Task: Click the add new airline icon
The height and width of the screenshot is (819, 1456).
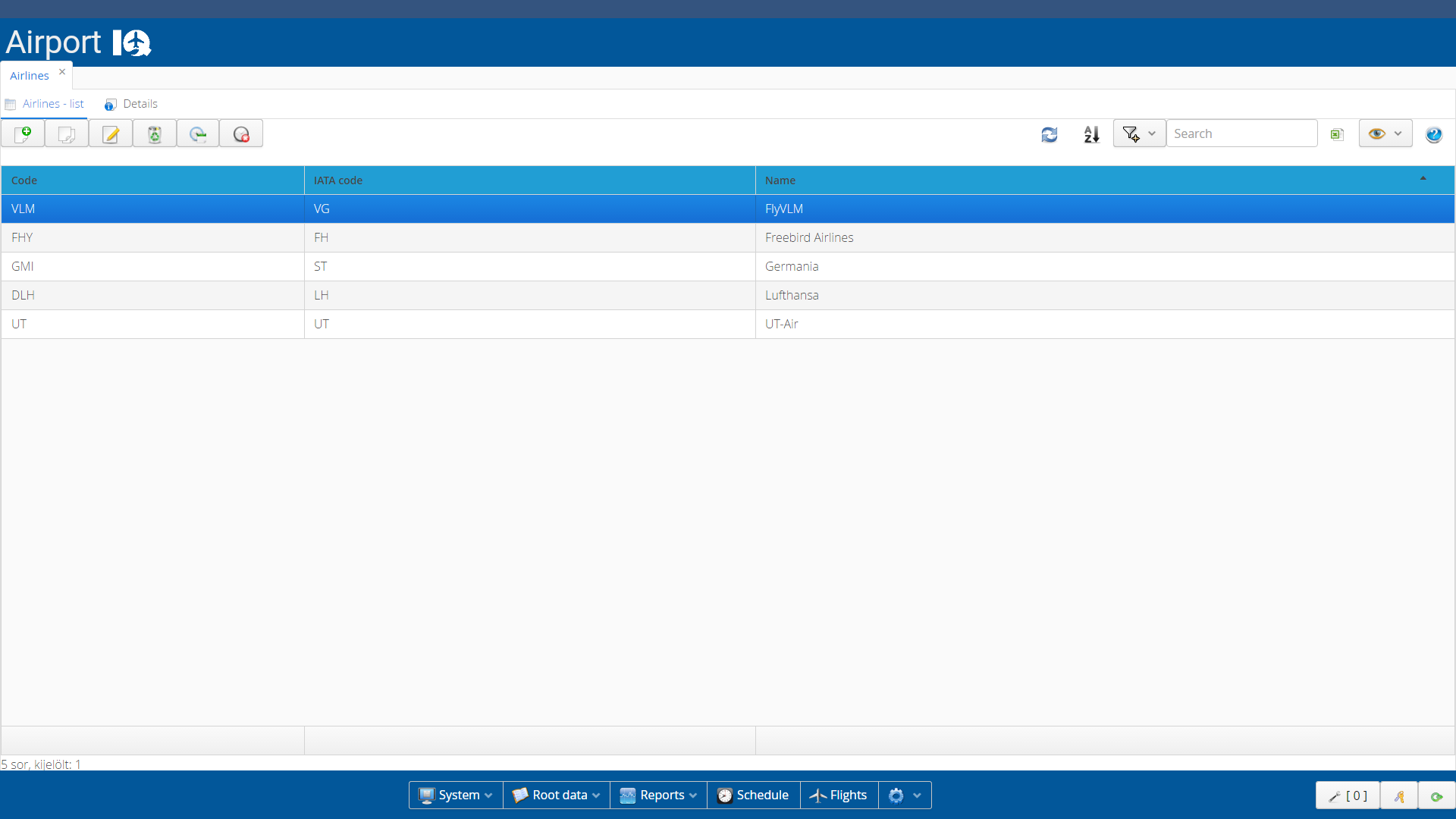Action: pyautogui.click(x=23, y=134)
